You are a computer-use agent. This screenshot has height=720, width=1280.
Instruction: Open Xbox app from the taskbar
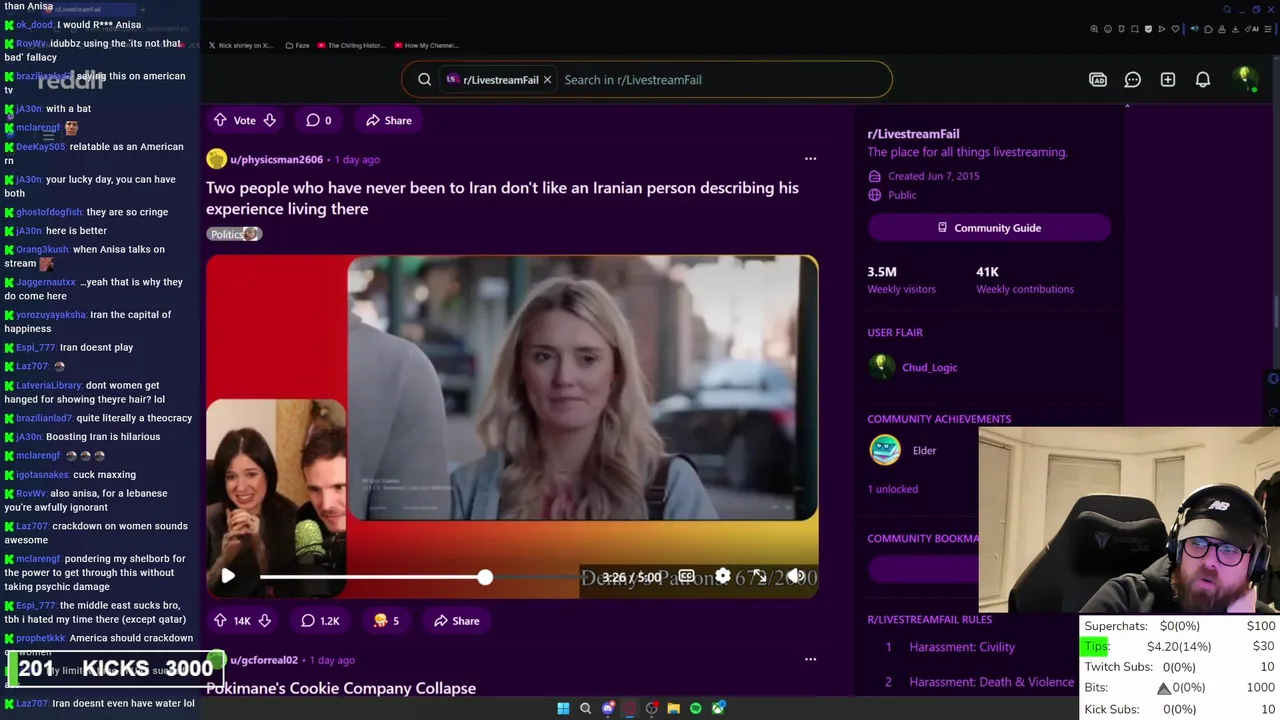[718, 708]
